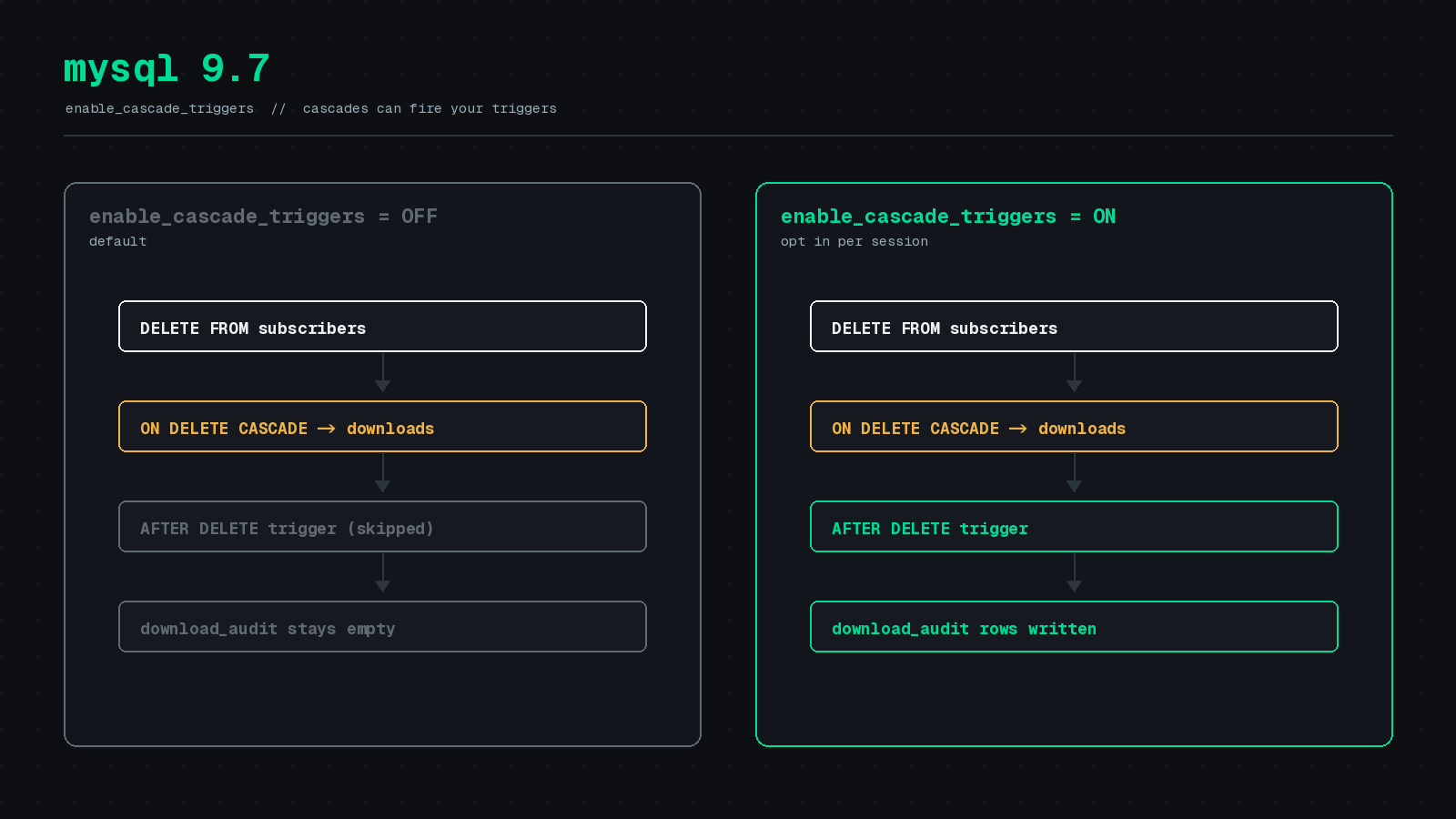Select "enable_cascade_triggers = OFF" heading
Image resolution: width=1456 pixels, height=819 pixels.
263,217
